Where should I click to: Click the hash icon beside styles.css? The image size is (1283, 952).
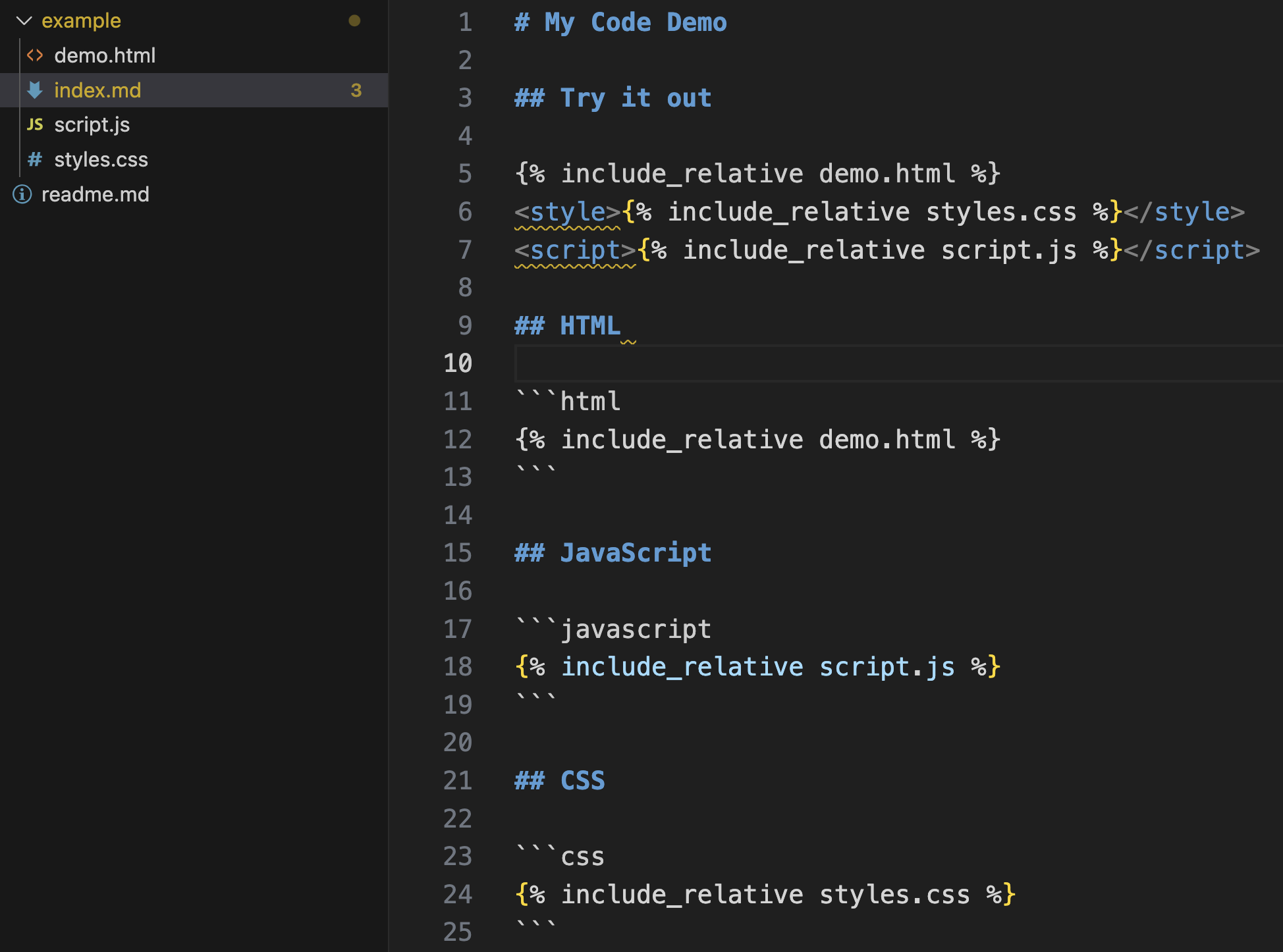tap(35, 159)
